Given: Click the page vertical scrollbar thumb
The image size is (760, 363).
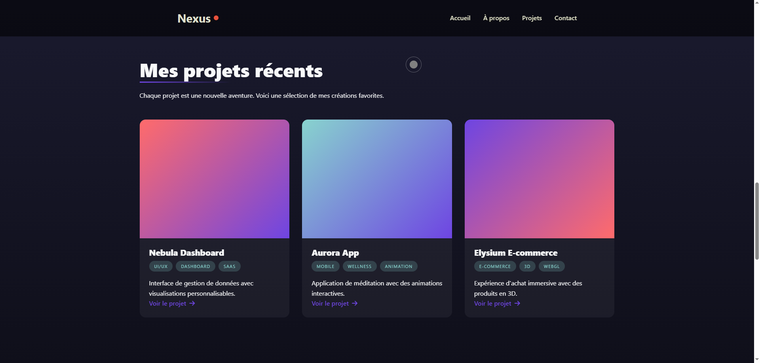Looking at the screenshot, I should 757,221.
